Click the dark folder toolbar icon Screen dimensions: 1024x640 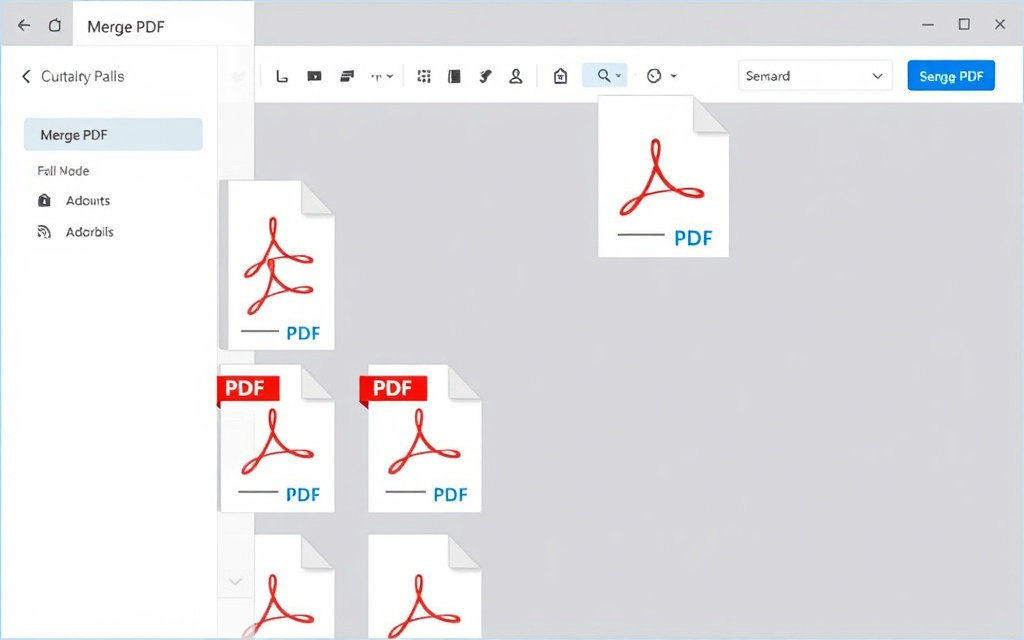click(314, 76)
